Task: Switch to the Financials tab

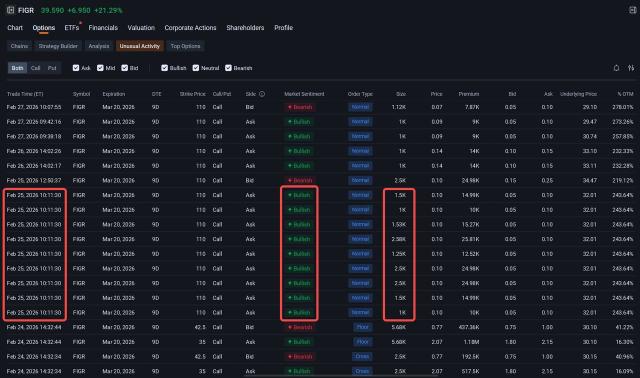Action: (x=103, y=28)
